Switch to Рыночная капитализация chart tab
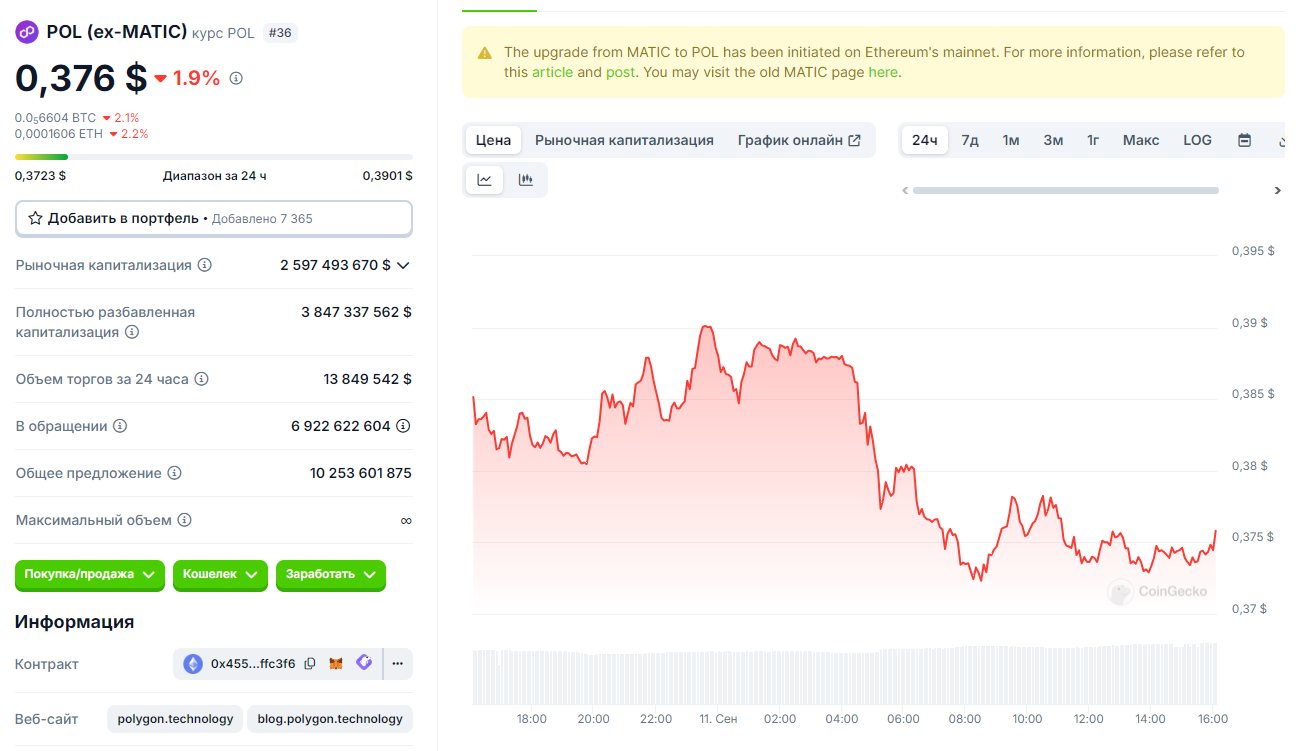The width and height of the screenshot is (1316, 751). click(x=624, y=140)
